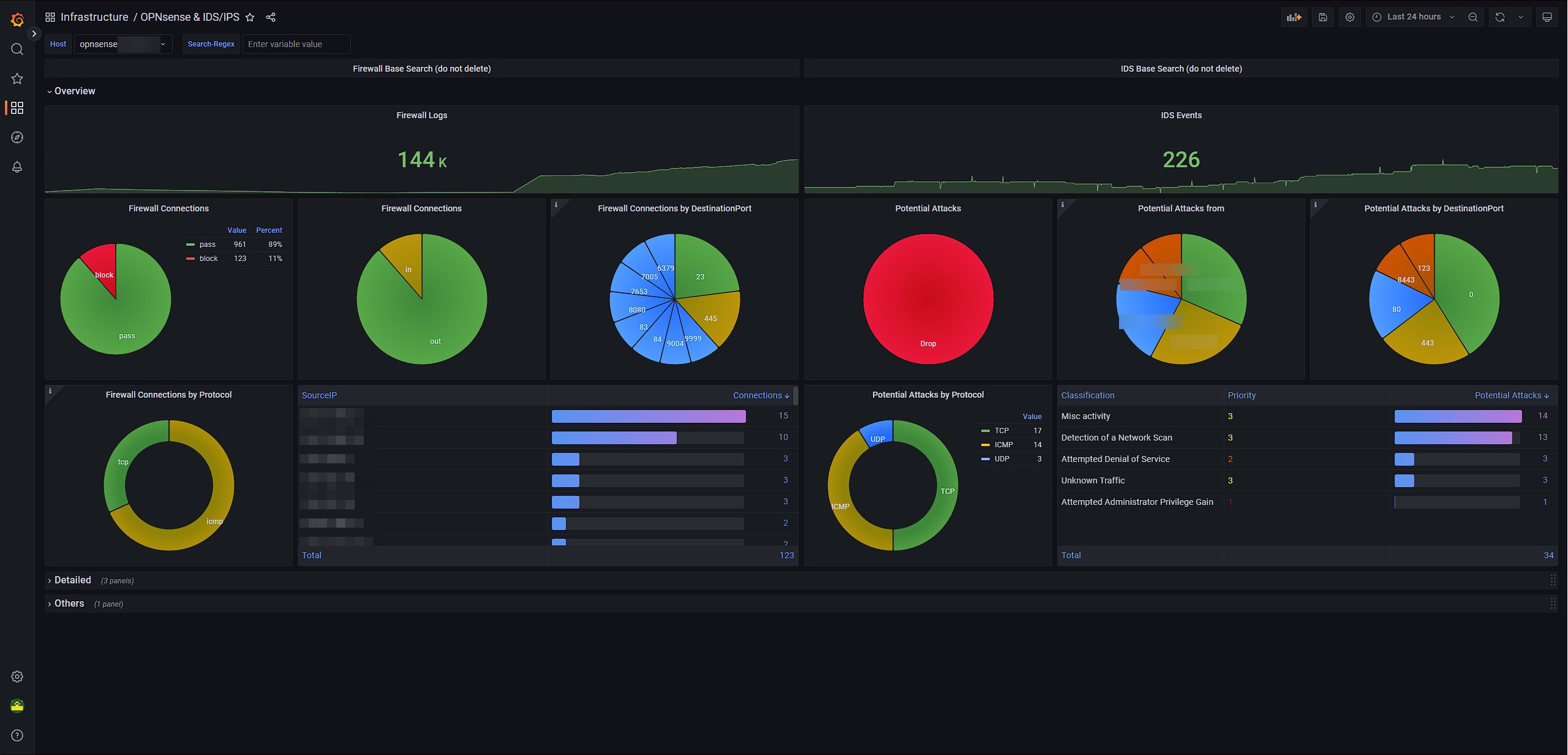Open dashboard settings gear icon
Screen dimensions: 1568x755
point(1350,17)
